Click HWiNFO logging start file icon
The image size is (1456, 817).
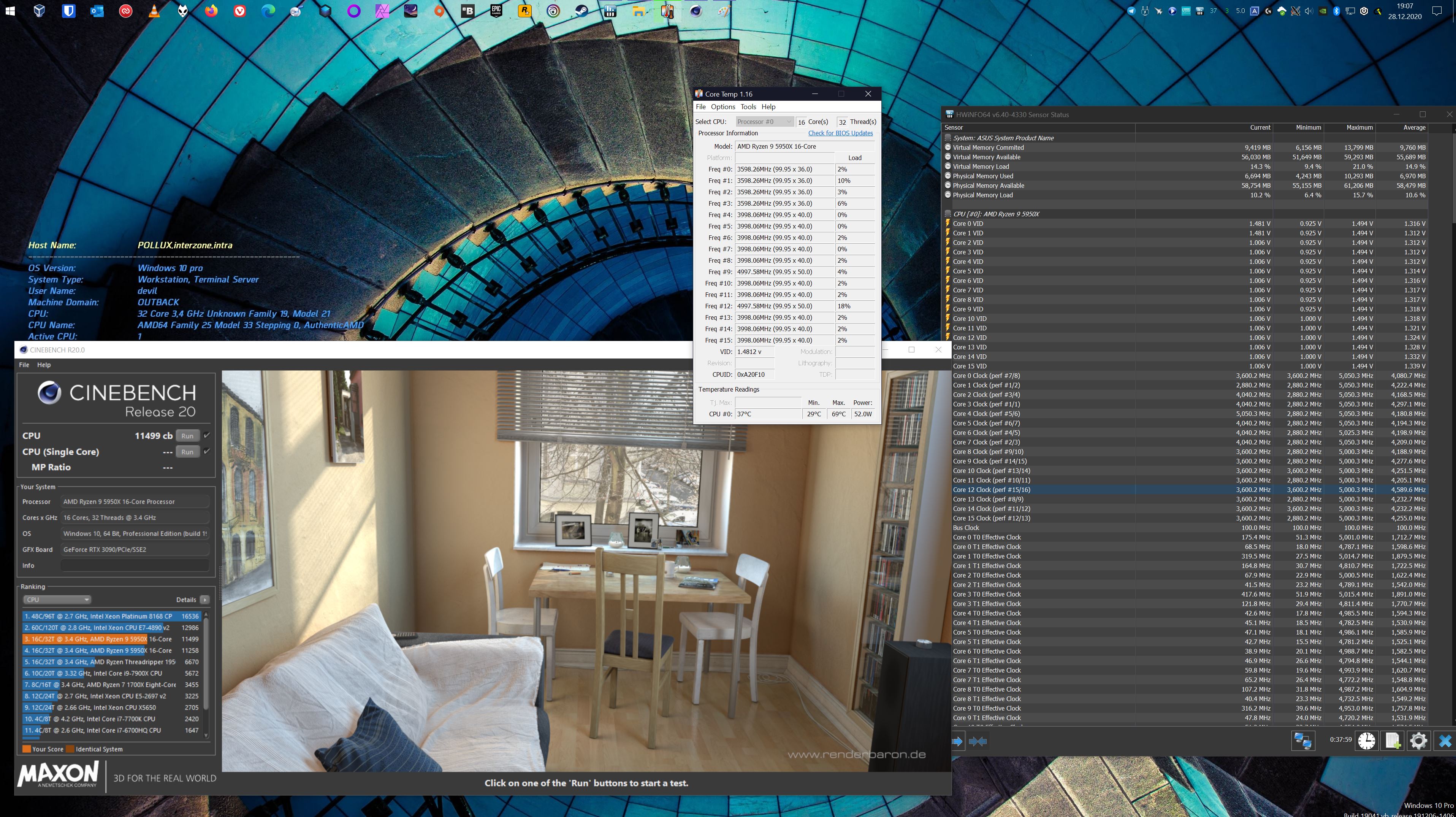pyautogui.click(x=1393, y=741)
